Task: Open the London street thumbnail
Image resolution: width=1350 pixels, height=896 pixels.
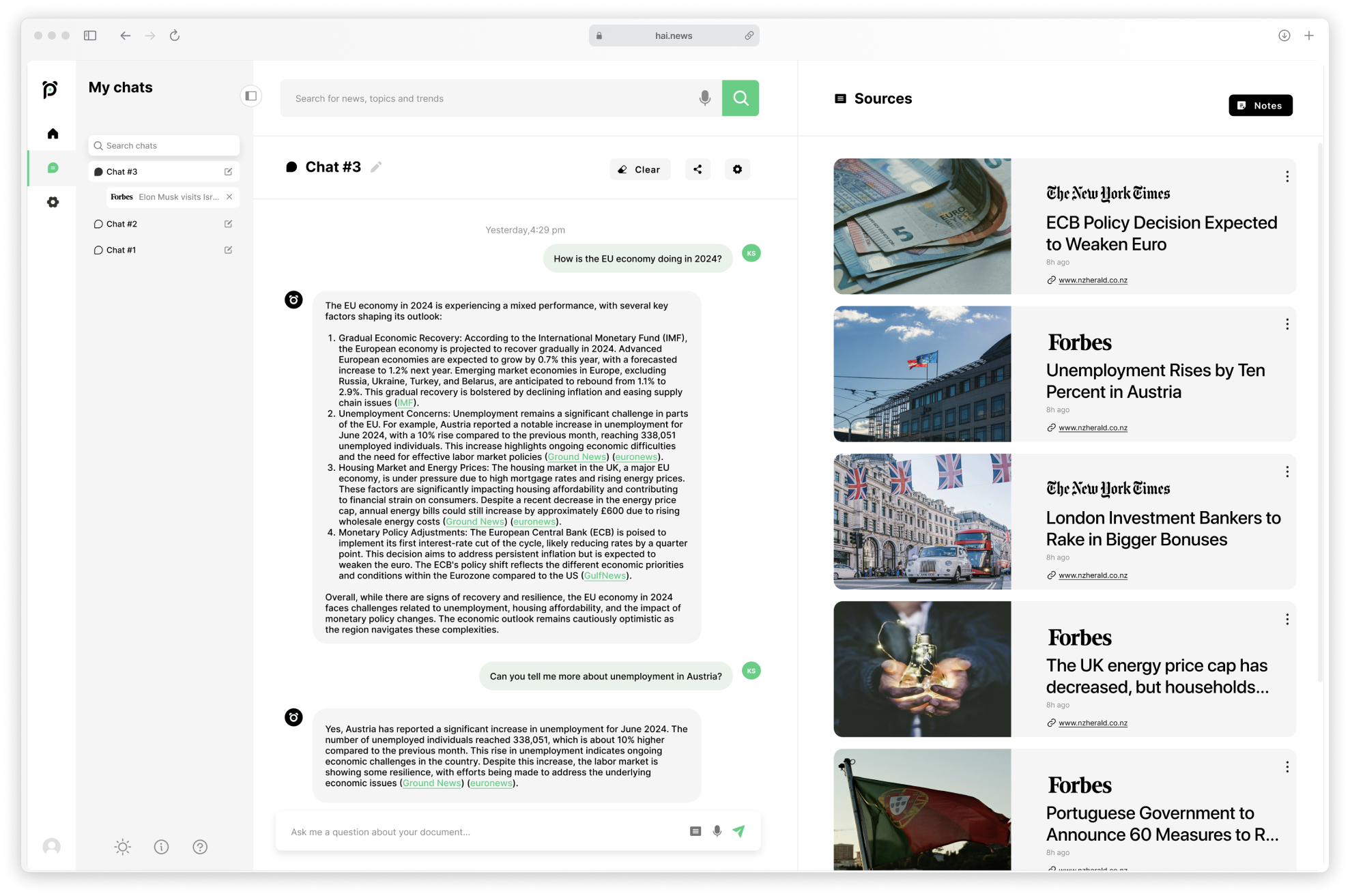Action: [922, 521]
